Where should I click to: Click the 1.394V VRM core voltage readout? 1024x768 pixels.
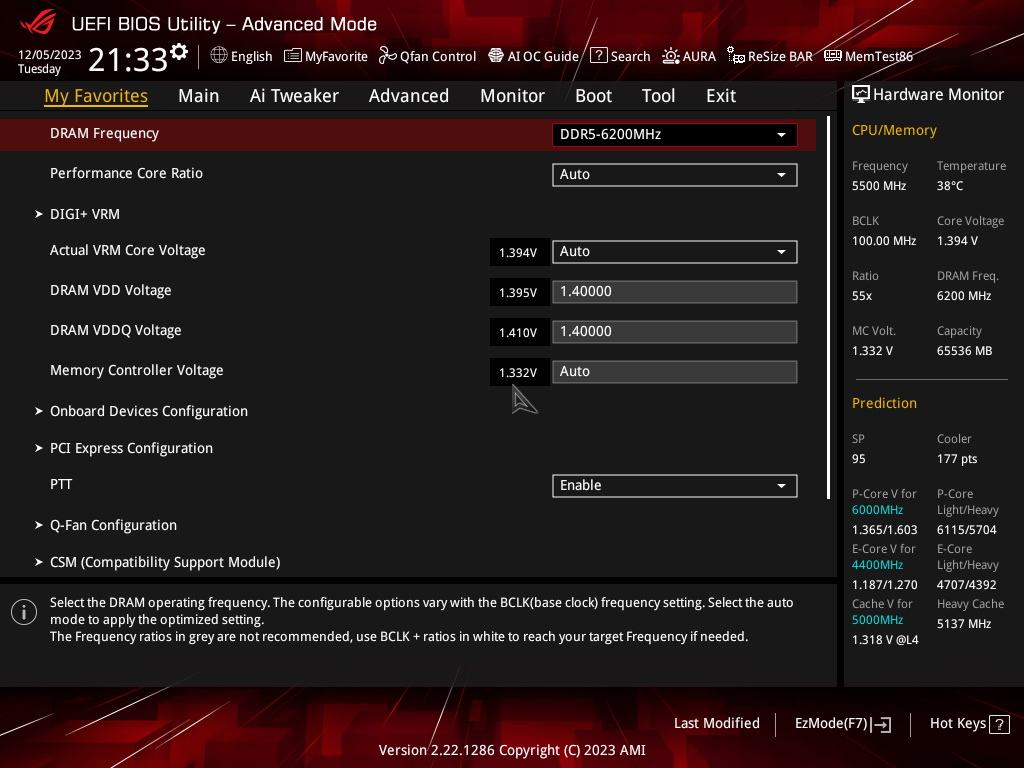pyautogui.click(x=518, y=252)
